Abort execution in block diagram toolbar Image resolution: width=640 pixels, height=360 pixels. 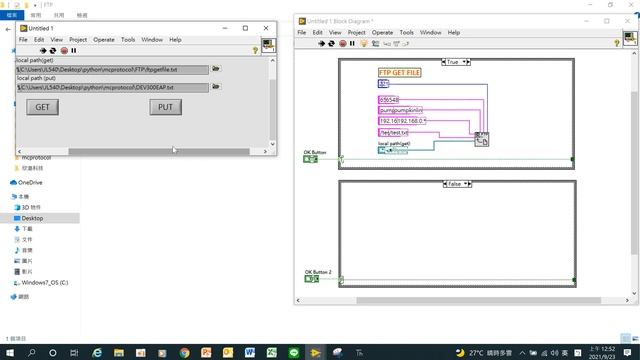point(342,43)
